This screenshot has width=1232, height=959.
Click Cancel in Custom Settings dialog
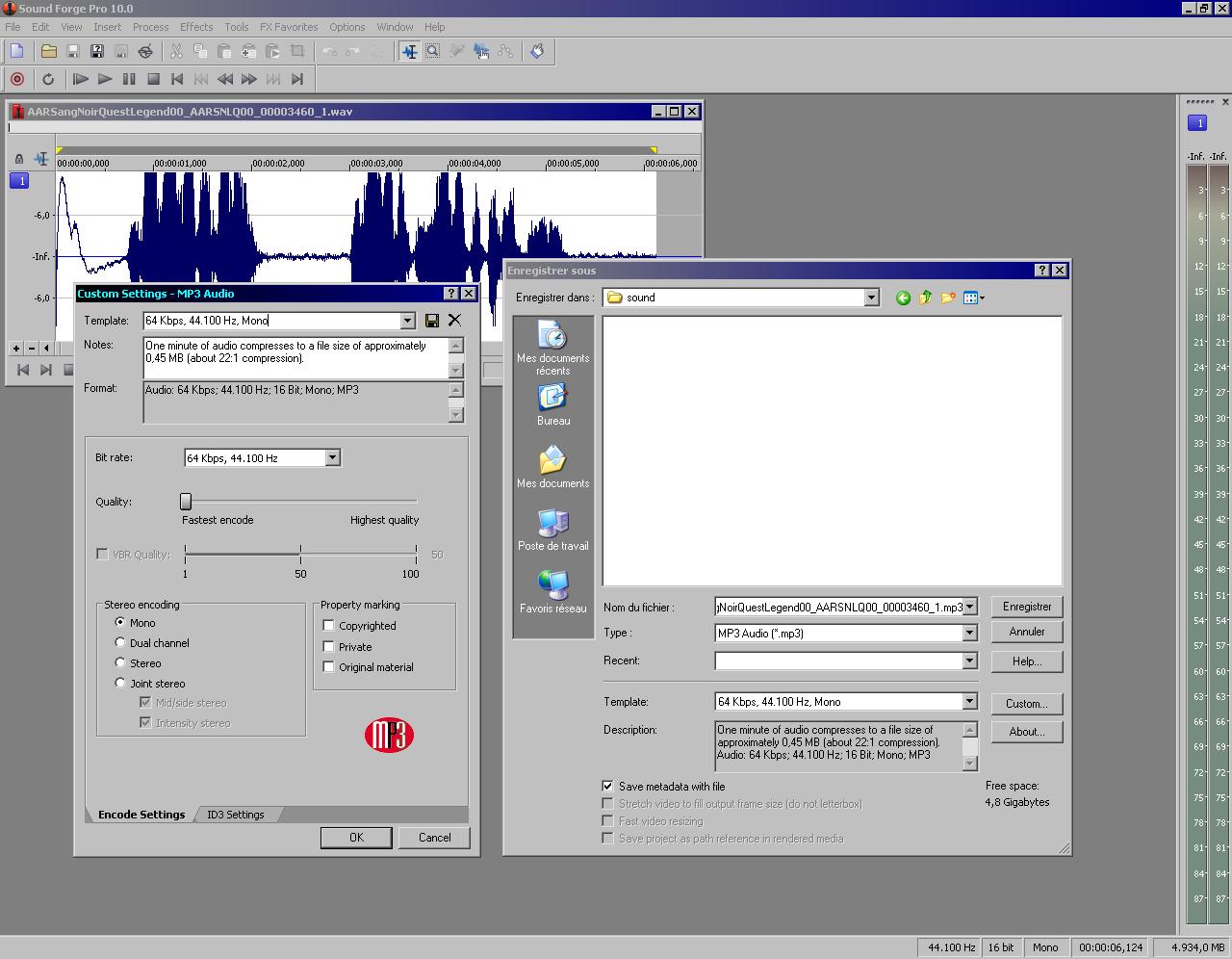(x=434, y=838)
